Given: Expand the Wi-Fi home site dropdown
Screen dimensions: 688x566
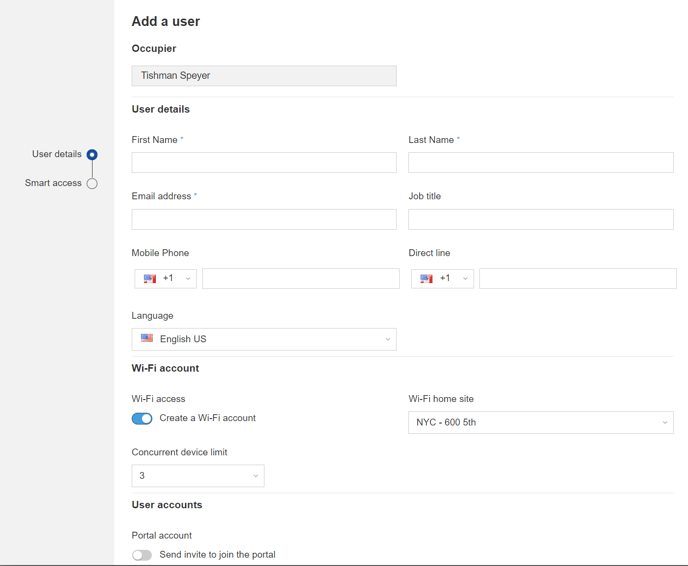Looking at the screenshot, I should pos(540,423).
